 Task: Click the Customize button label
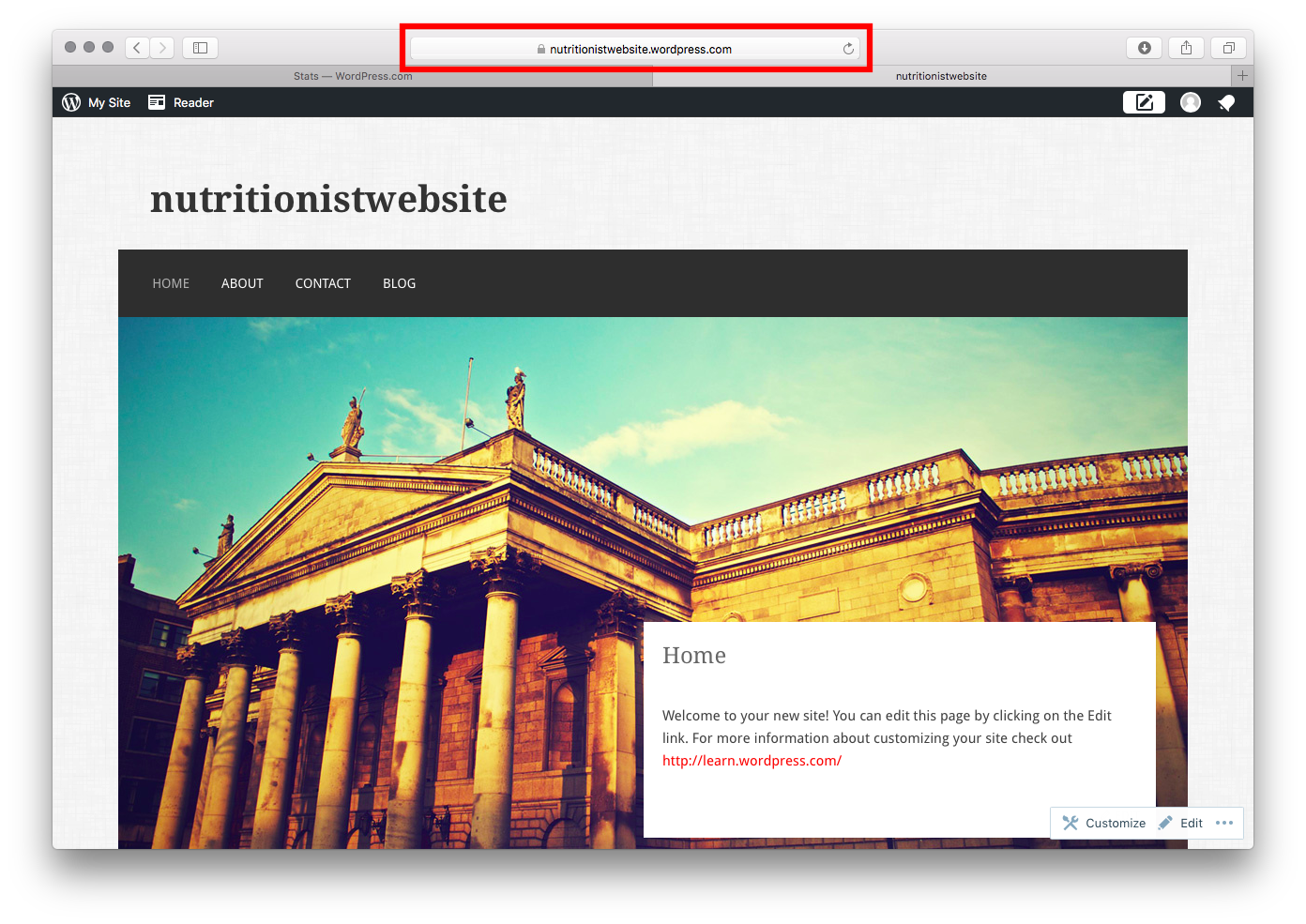coord(1116,823)
